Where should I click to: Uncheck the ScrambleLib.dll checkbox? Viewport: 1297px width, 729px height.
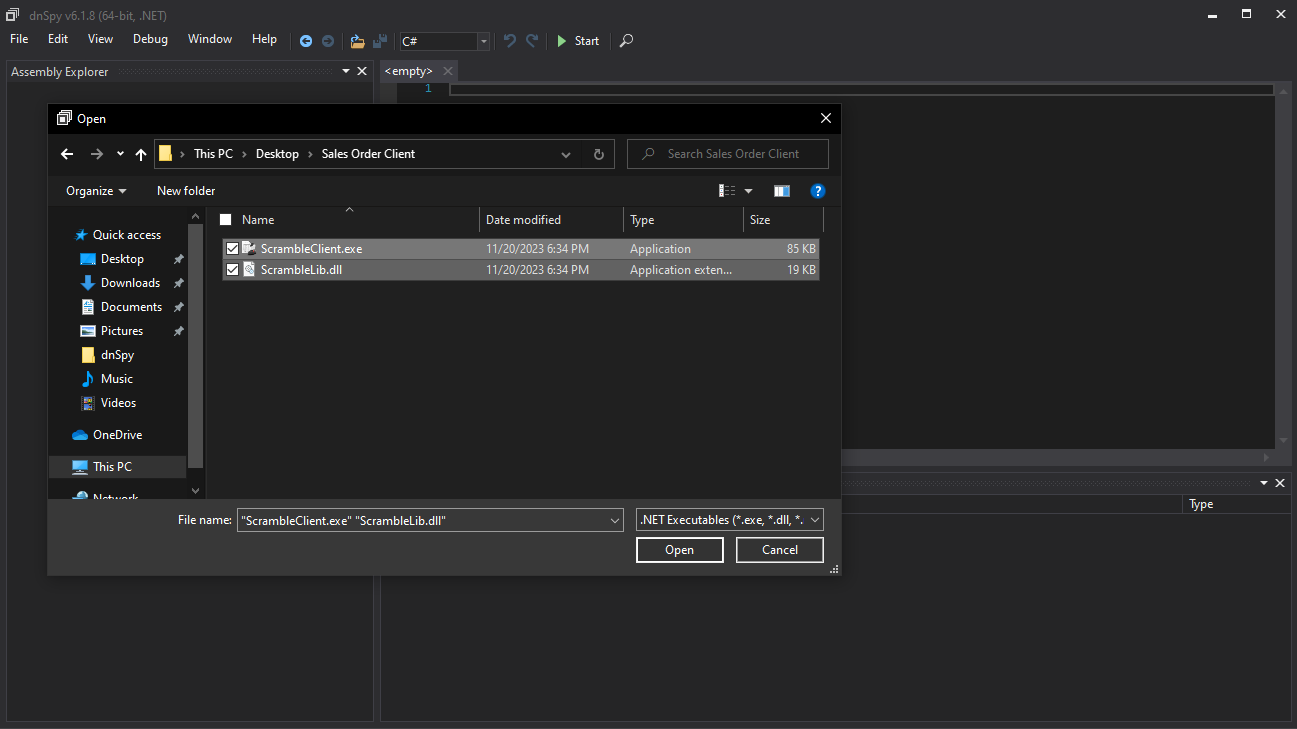[232, 270]
